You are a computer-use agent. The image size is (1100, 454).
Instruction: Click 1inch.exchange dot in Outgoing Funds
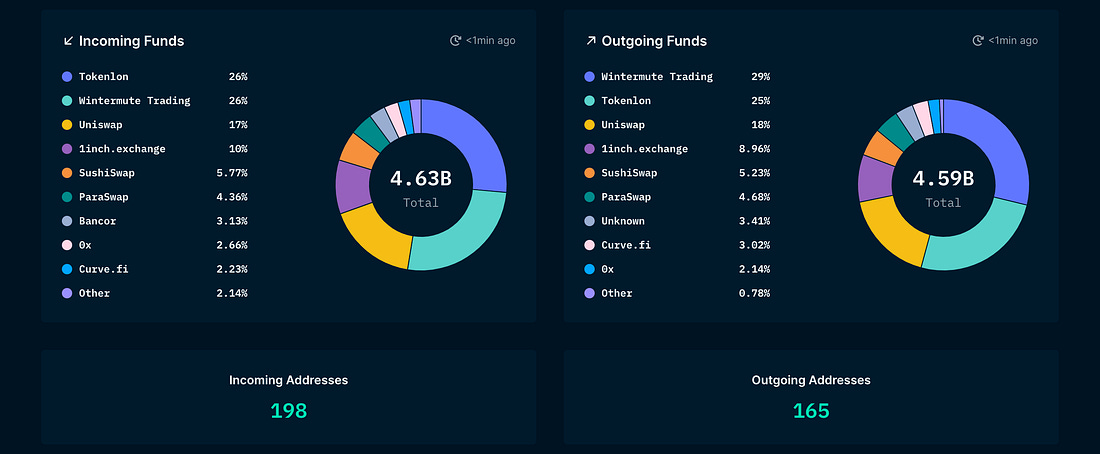[590, 149]
